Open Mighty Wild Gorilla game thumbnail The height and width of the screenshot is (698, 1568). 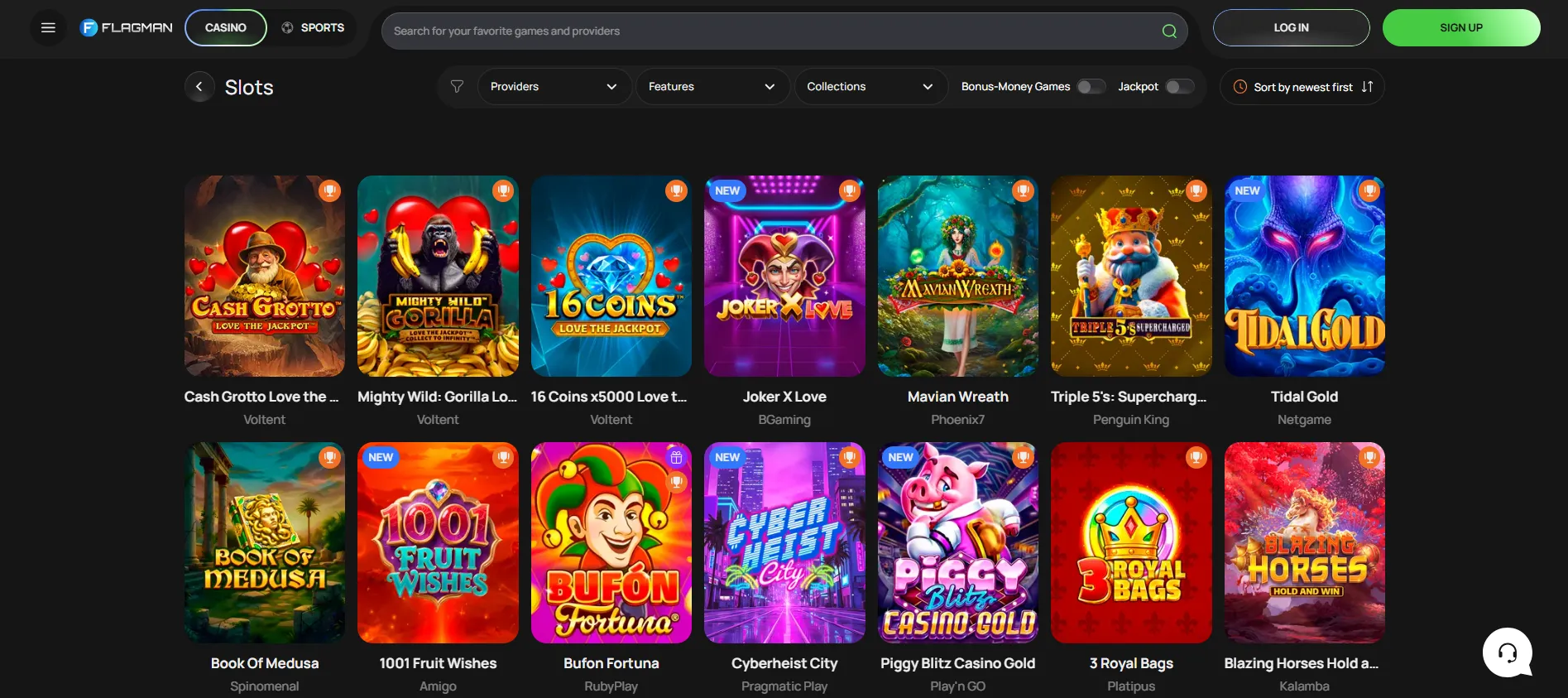point(438,276)
